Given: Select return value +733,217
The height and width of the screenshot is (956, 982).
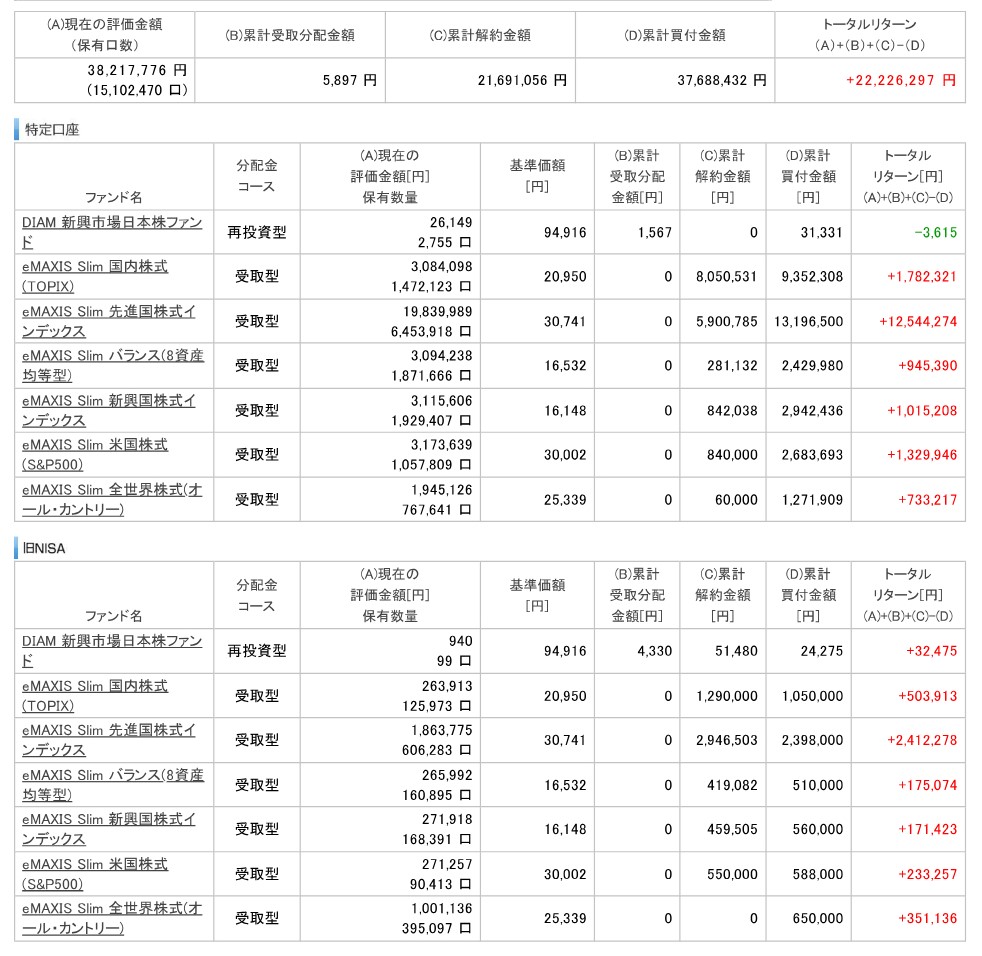Looking at the screenshot, I should click(x=928, y=499).
